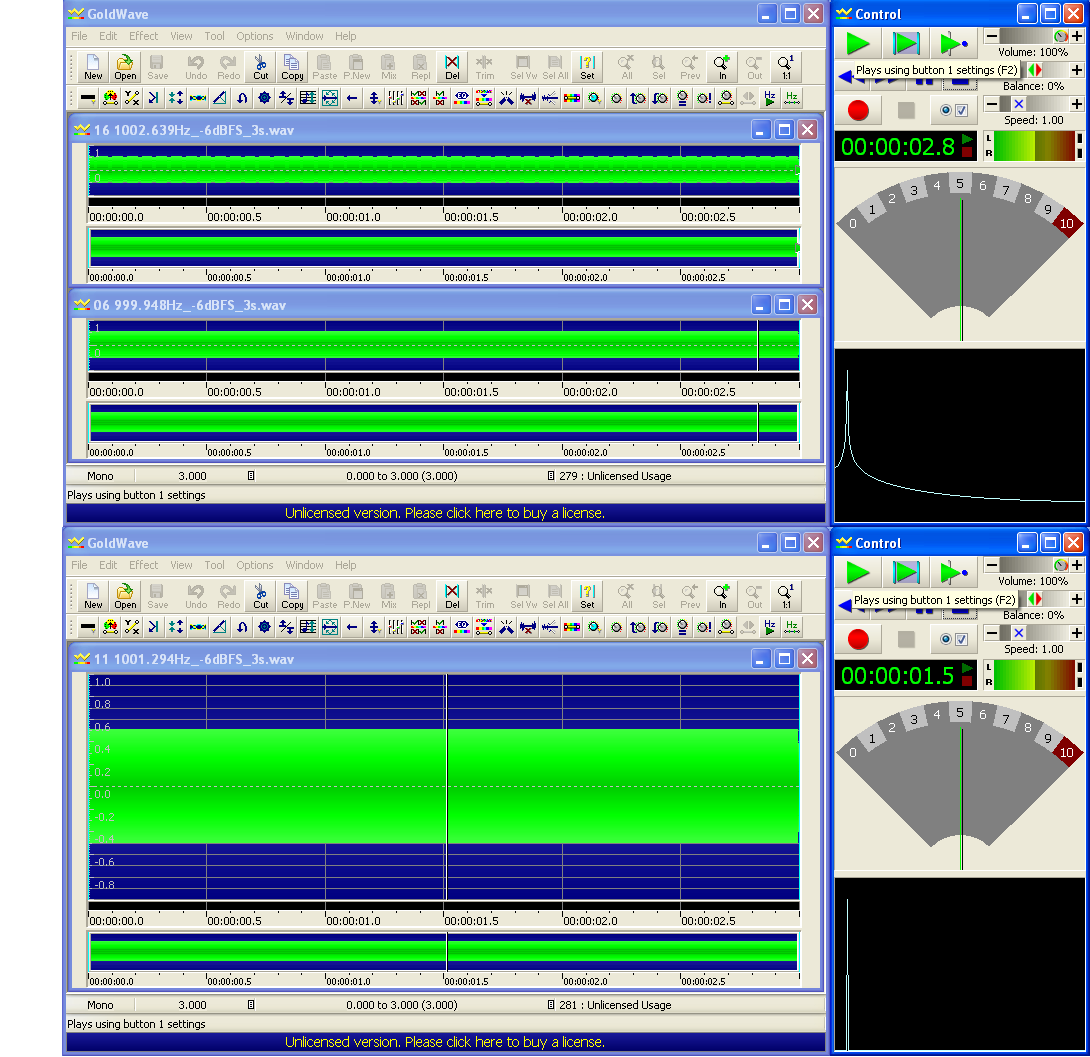The height and width of the screenshot is (1057, 1090).
Task: Click green Play in Control showing 00:00:02.8
Action: (x=858, y=44)
